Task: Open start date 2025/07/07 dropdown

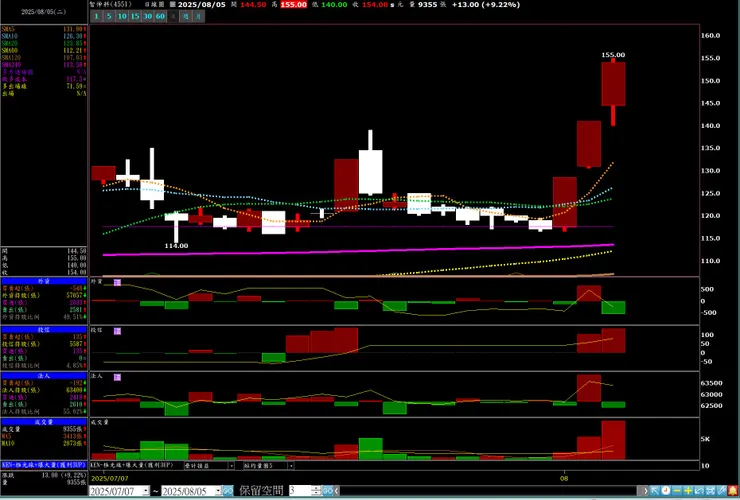Action: click(146, 491)
